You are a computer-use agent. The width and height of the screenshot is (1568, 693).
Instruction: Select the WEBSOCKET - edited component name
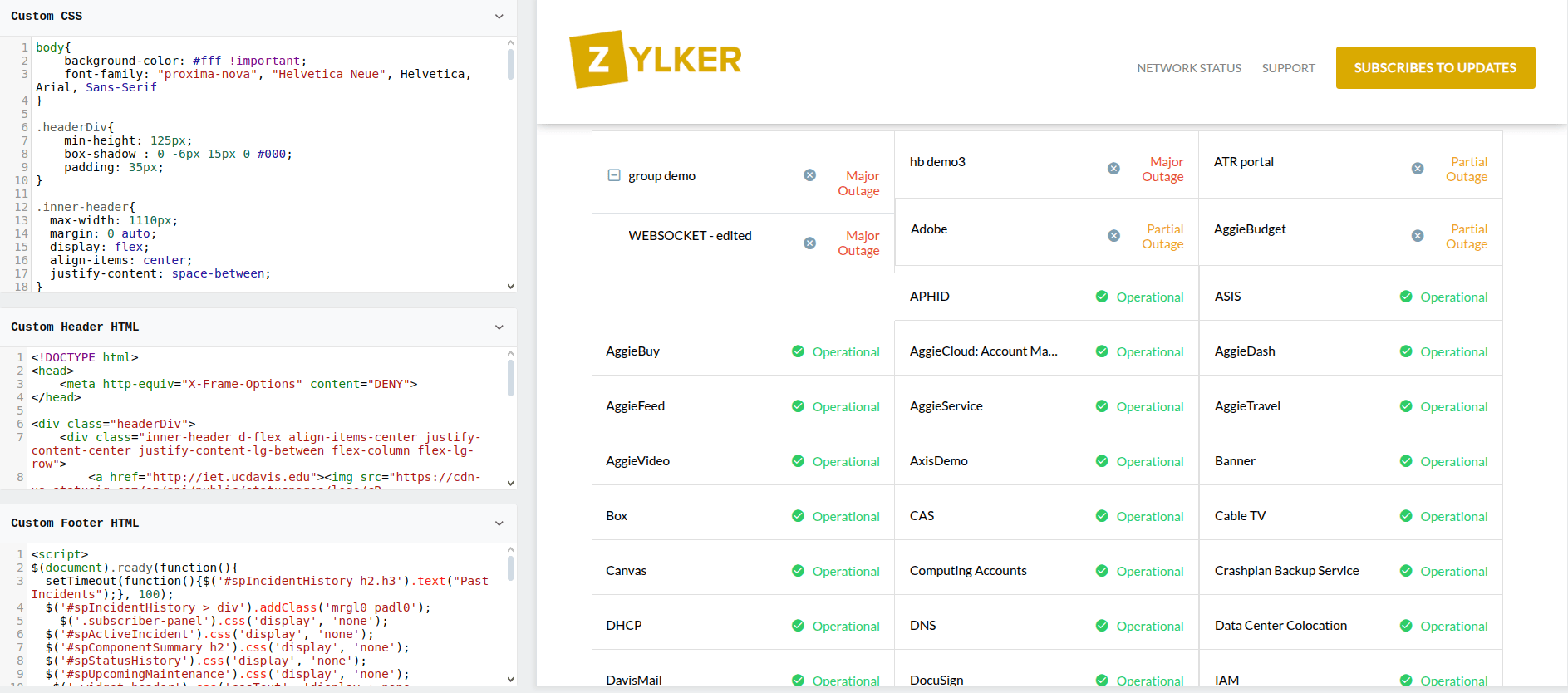pyautogui.click(x=690, y=236)
